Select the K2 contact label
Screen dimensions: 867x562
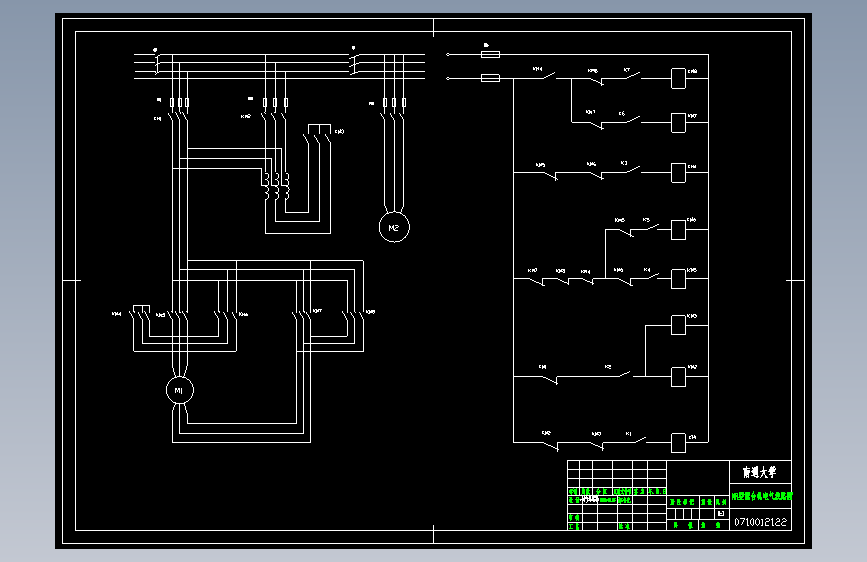point(608,367)
